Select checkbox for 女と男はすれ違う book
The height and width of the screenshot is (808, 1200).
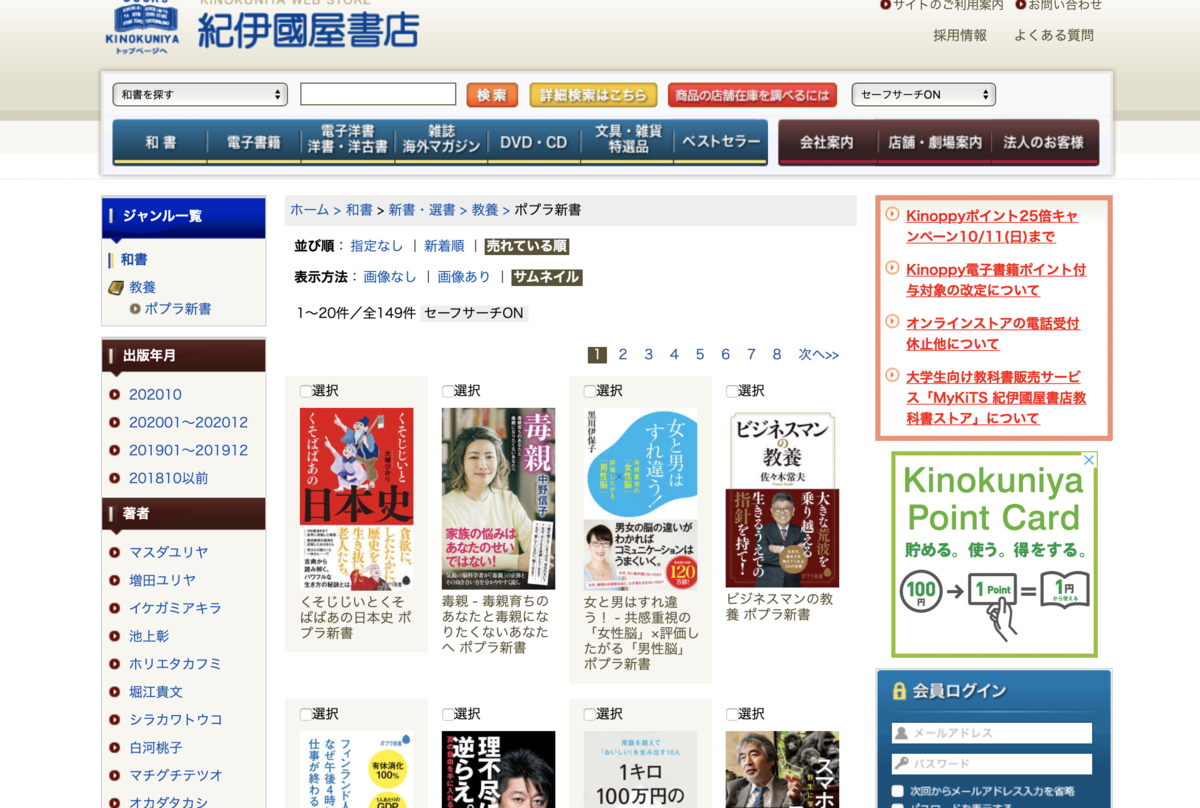click(590, 391)
